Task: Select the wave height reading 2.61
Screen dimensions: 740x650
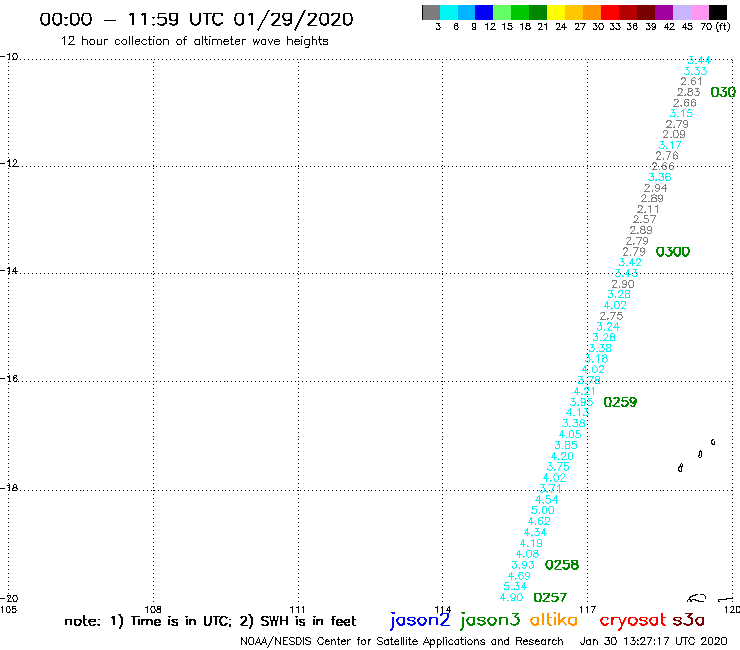Action: pyautogui.click(x=691, y=82)
